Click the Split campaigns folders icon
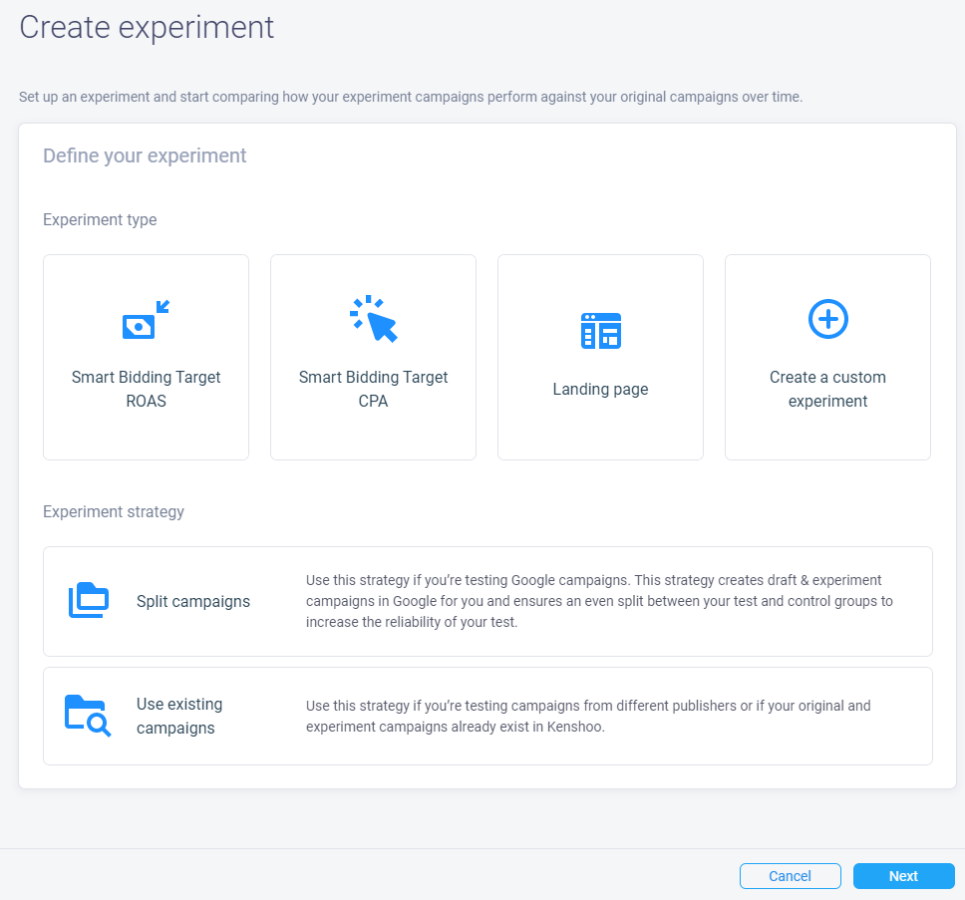965x900 pixels. (89, 600)
